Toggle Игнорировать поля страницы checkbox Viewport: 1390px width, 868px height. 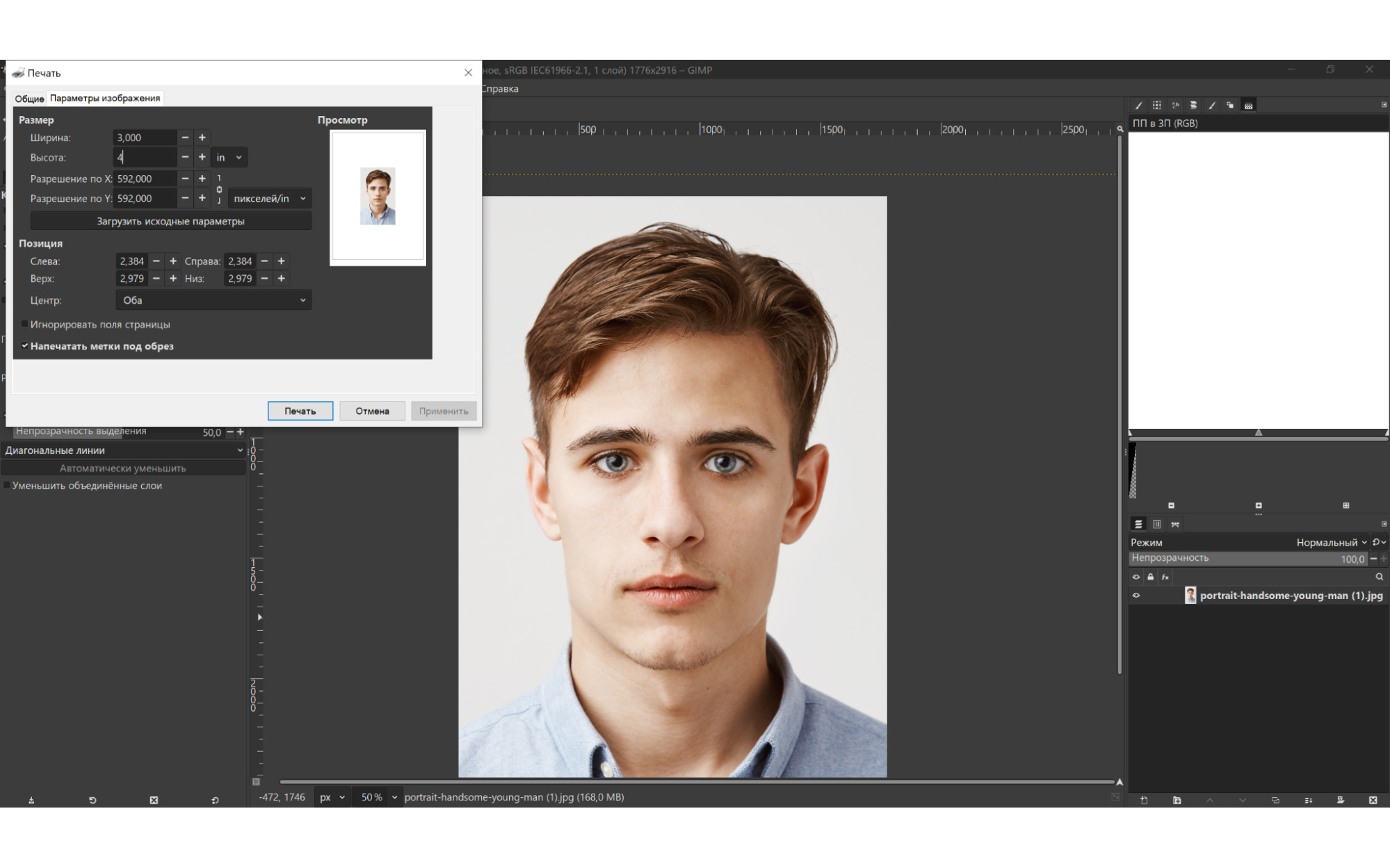(x=25, y=325)
